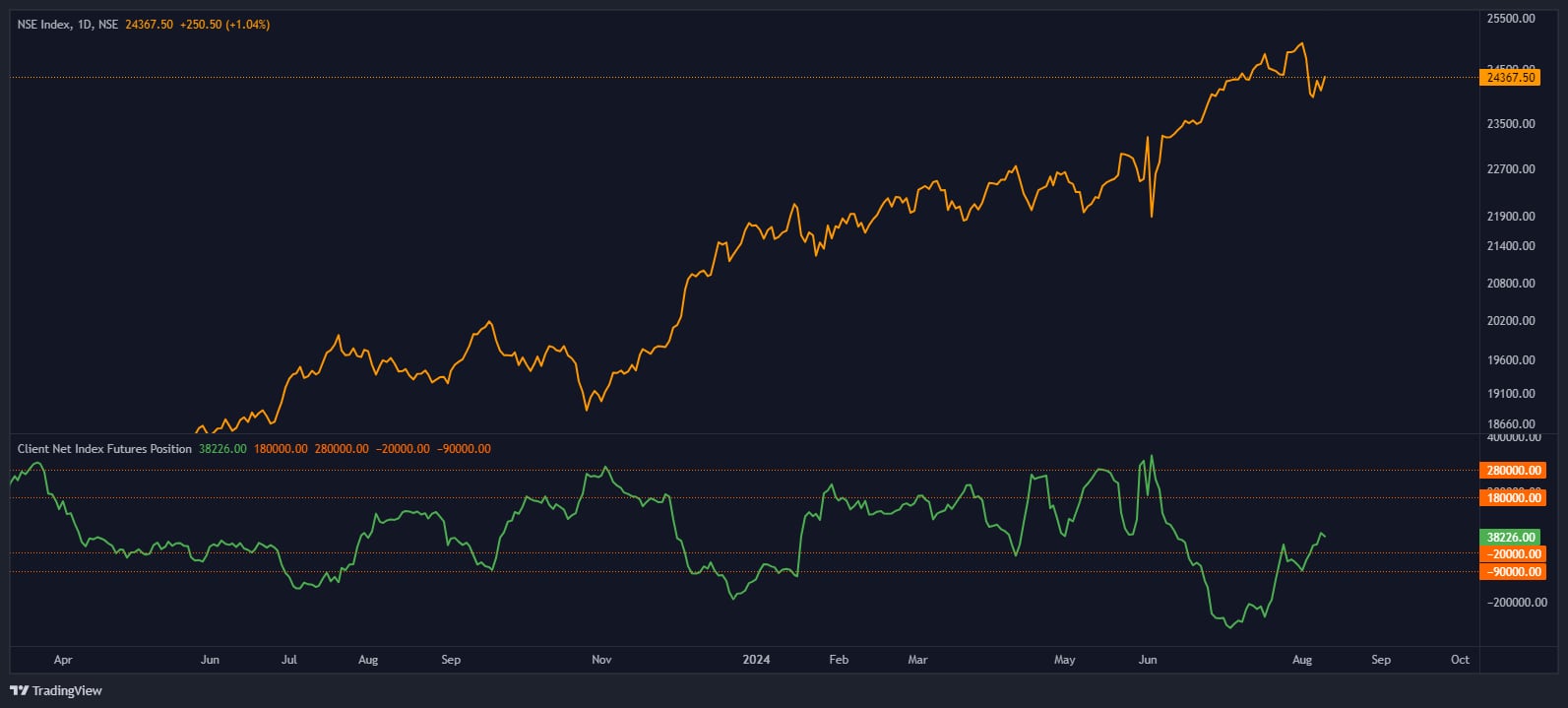
Task: Click the 18660.00 price scale label
Action: [1511, 424]
